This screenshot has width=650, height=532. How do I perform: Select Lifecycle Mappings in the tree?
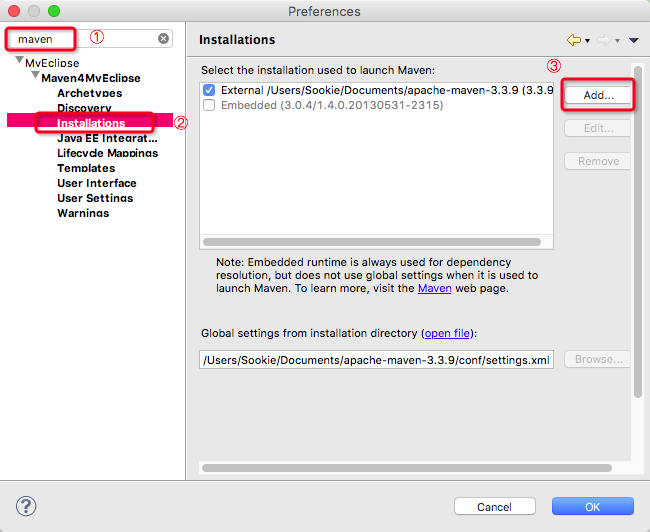[107, 153]
